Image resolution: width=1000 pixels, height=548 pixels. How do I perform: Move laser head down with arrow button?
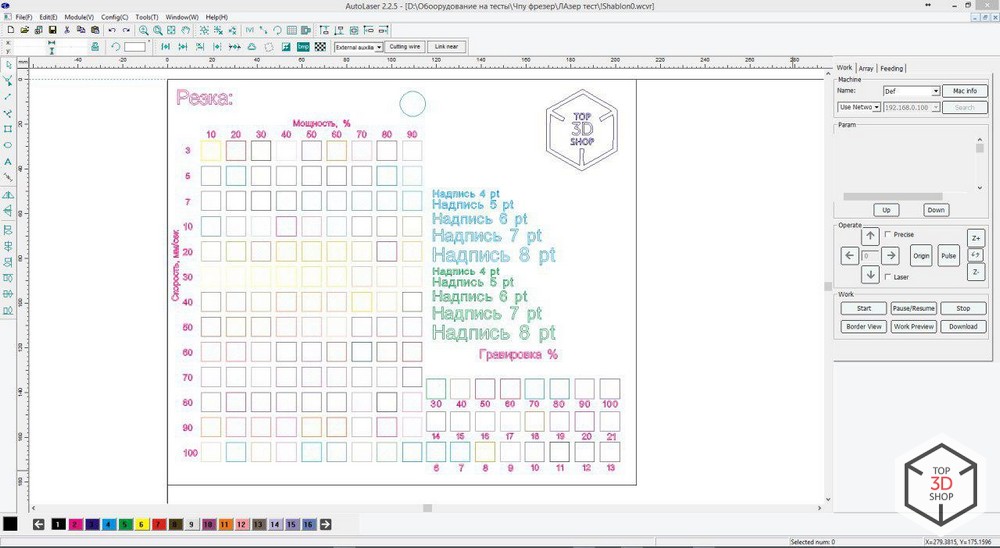pyautogui.click(x=871, y=275)
